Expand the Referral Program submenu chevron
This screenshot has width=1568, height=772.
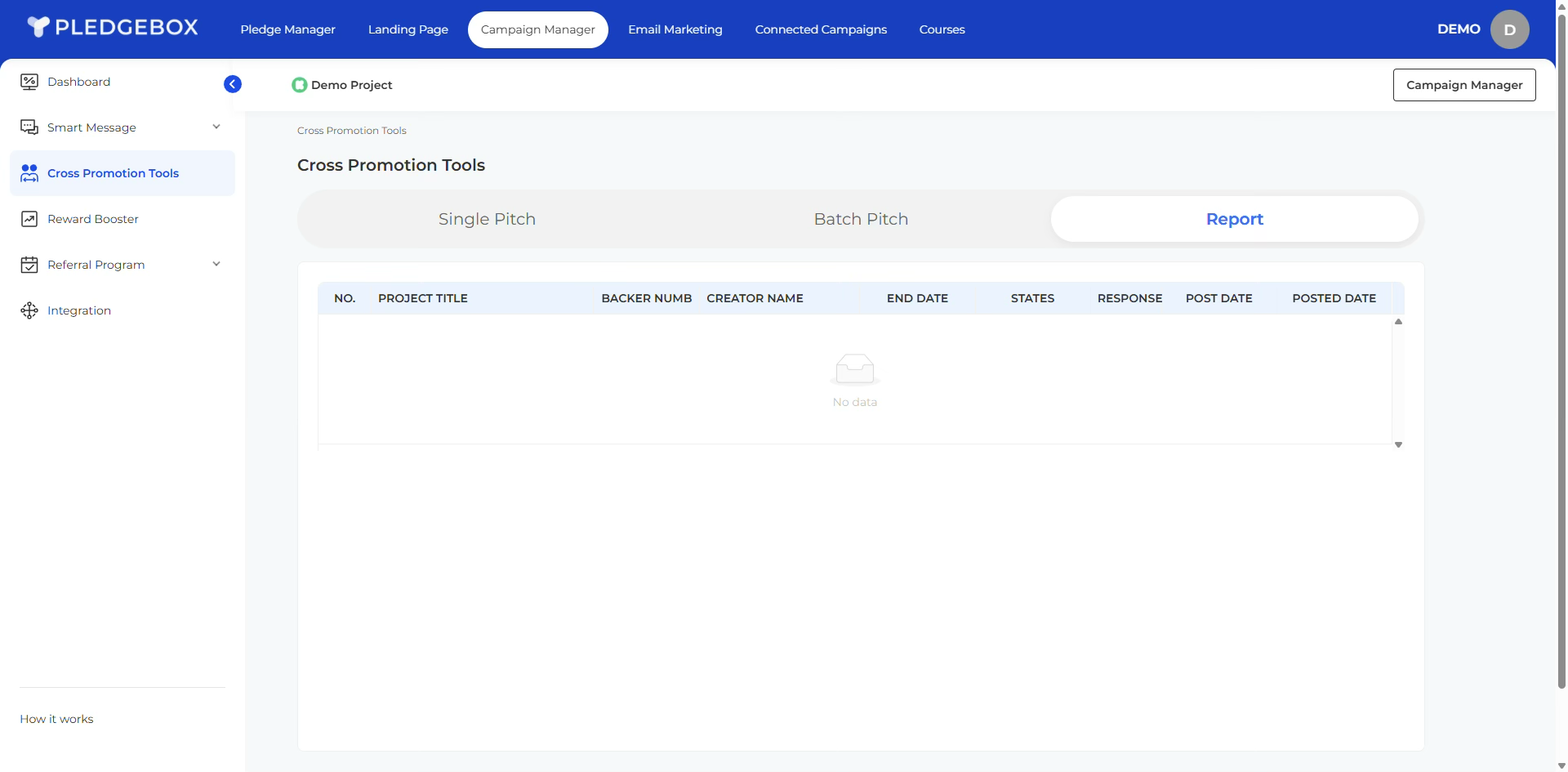coord(216,264)
